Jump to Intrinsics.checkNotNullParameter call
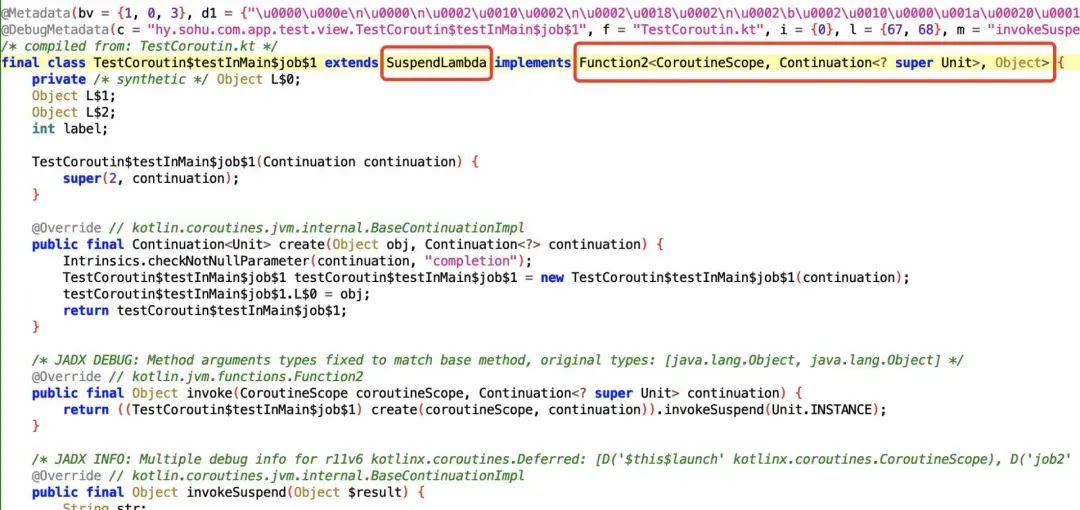Viewport: 1080px width, 510px height. click(x=187, y=261)
